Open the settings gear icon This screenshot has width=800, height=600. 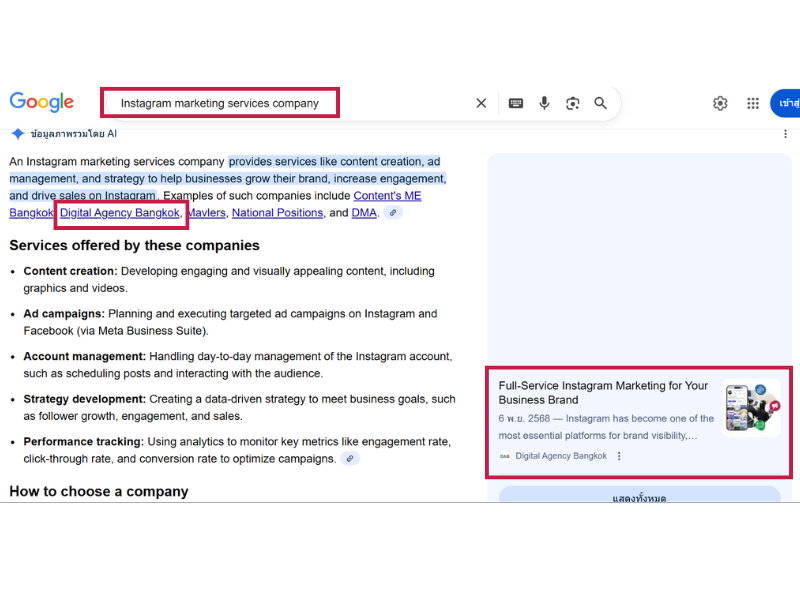coord(720,103)
